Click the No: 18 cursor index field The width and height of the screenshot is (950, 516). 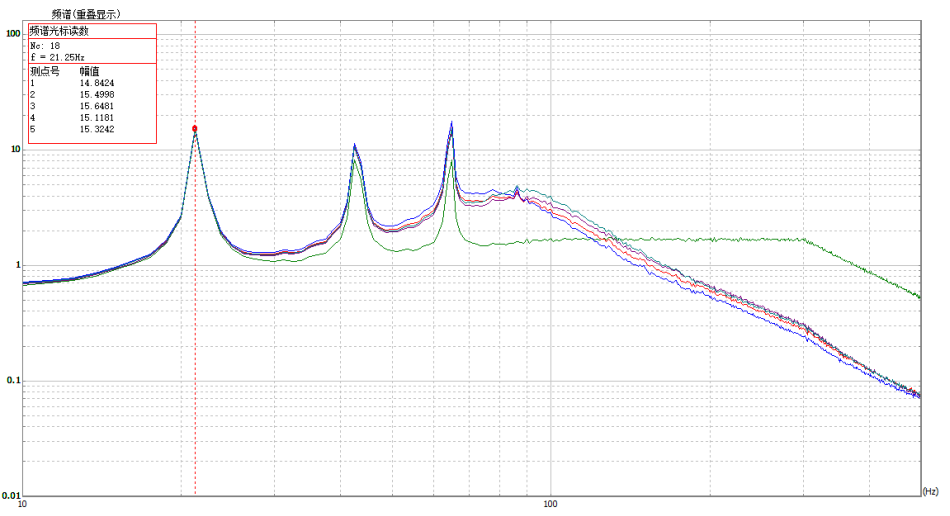pos(46,46)
